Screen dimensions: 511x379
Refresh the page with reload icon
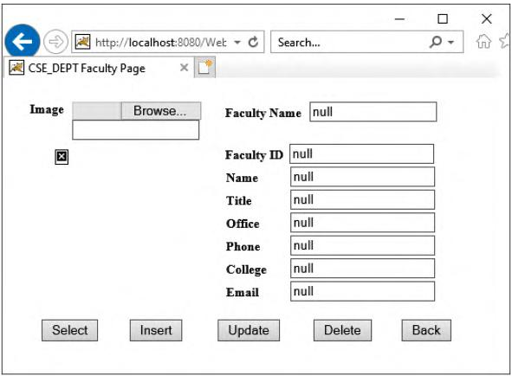pyautogui.click(x=253, y=42)
